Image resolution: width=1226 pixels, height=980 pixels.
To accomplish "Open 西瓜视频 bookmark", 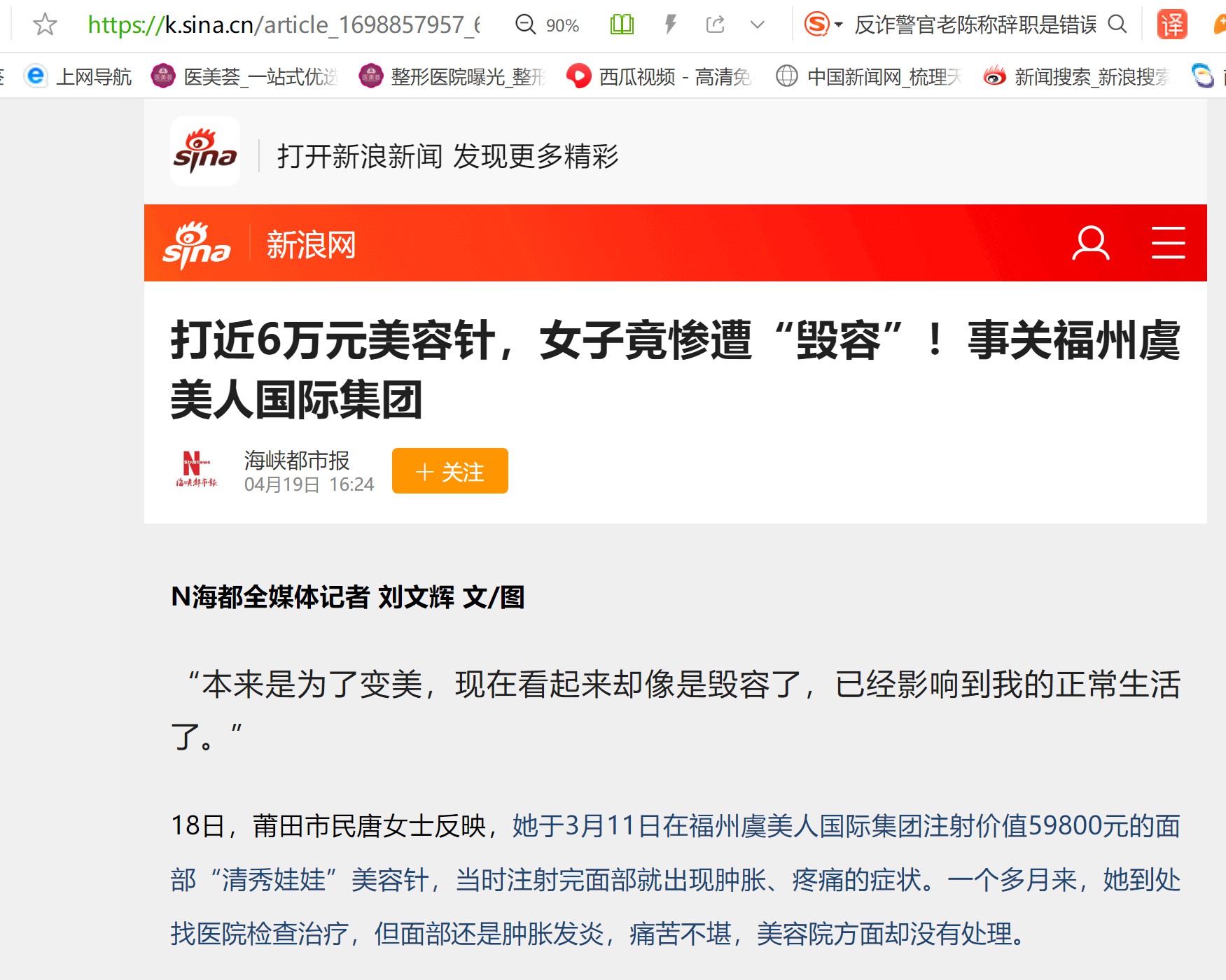I will [659, 76].
